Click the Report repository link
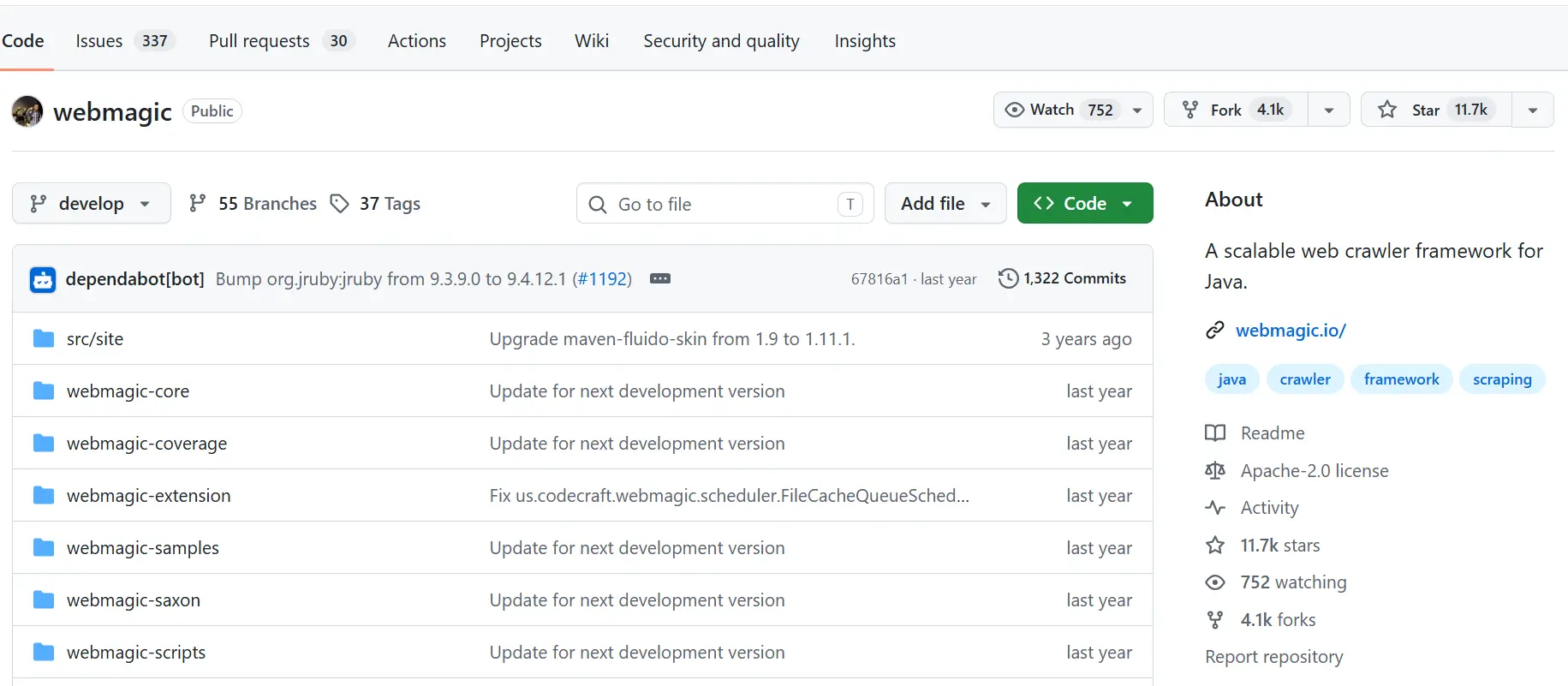 click(x=1273, y=657)
